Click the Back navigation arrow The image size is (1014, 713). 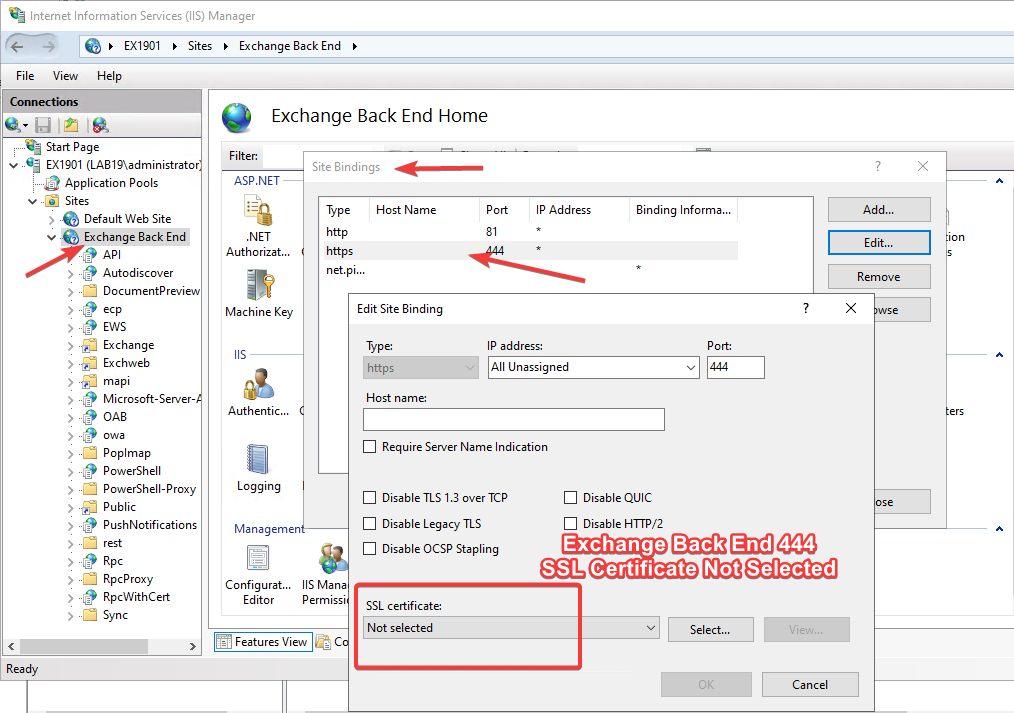[17, 46]
